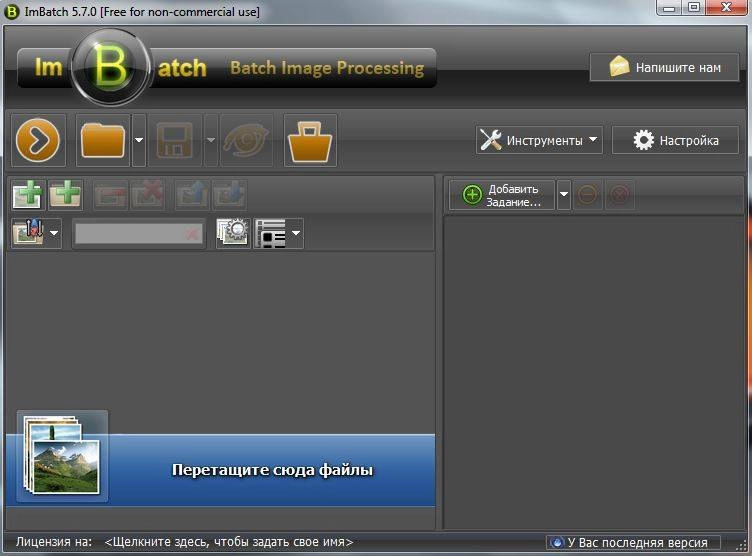Focus the image filter search field

(139, 234)
